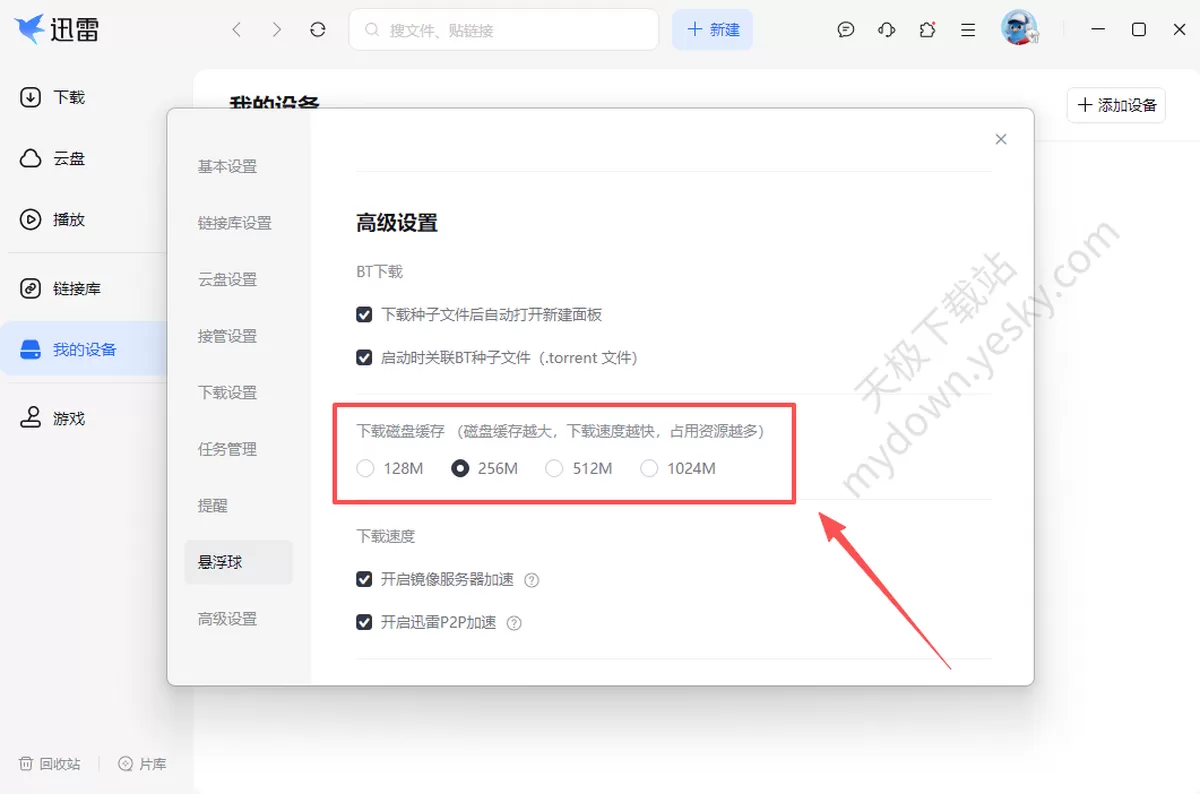Image resolution: width=1200 pixels, height=794 pixels.
Task: Switch to 基本设置 settings tab
Action: point(227,166)
